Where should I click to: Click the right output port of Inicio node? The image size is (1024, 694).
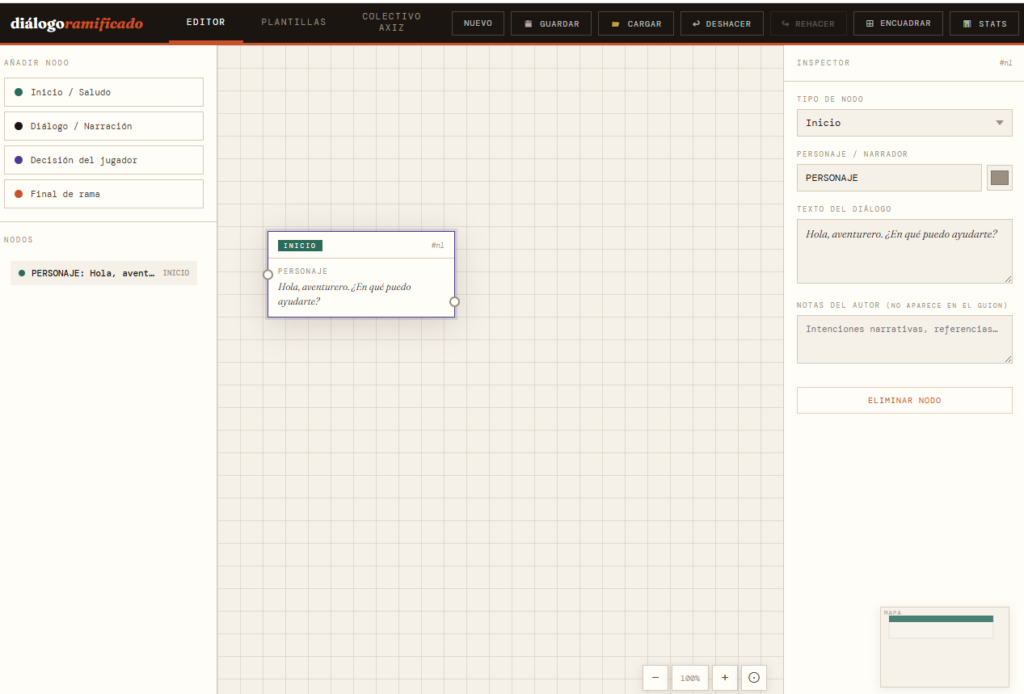pos(454,301)
